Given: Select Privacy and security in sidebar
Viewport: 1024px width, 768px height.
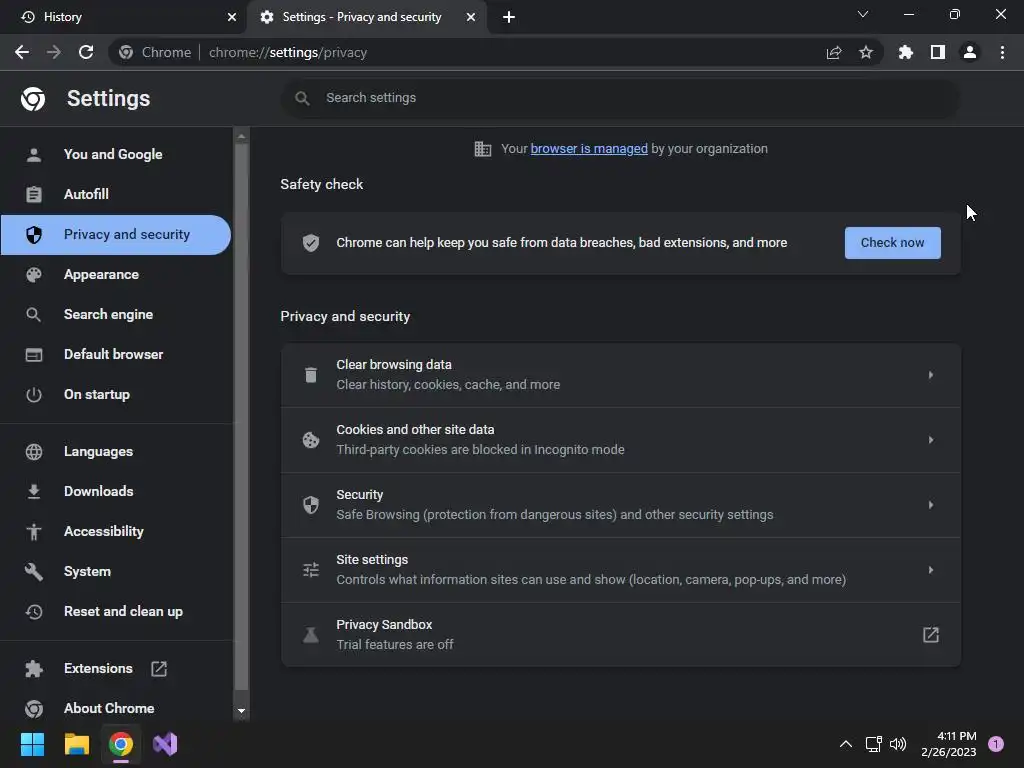Looking at the screenshot, I should coord(116,234).
